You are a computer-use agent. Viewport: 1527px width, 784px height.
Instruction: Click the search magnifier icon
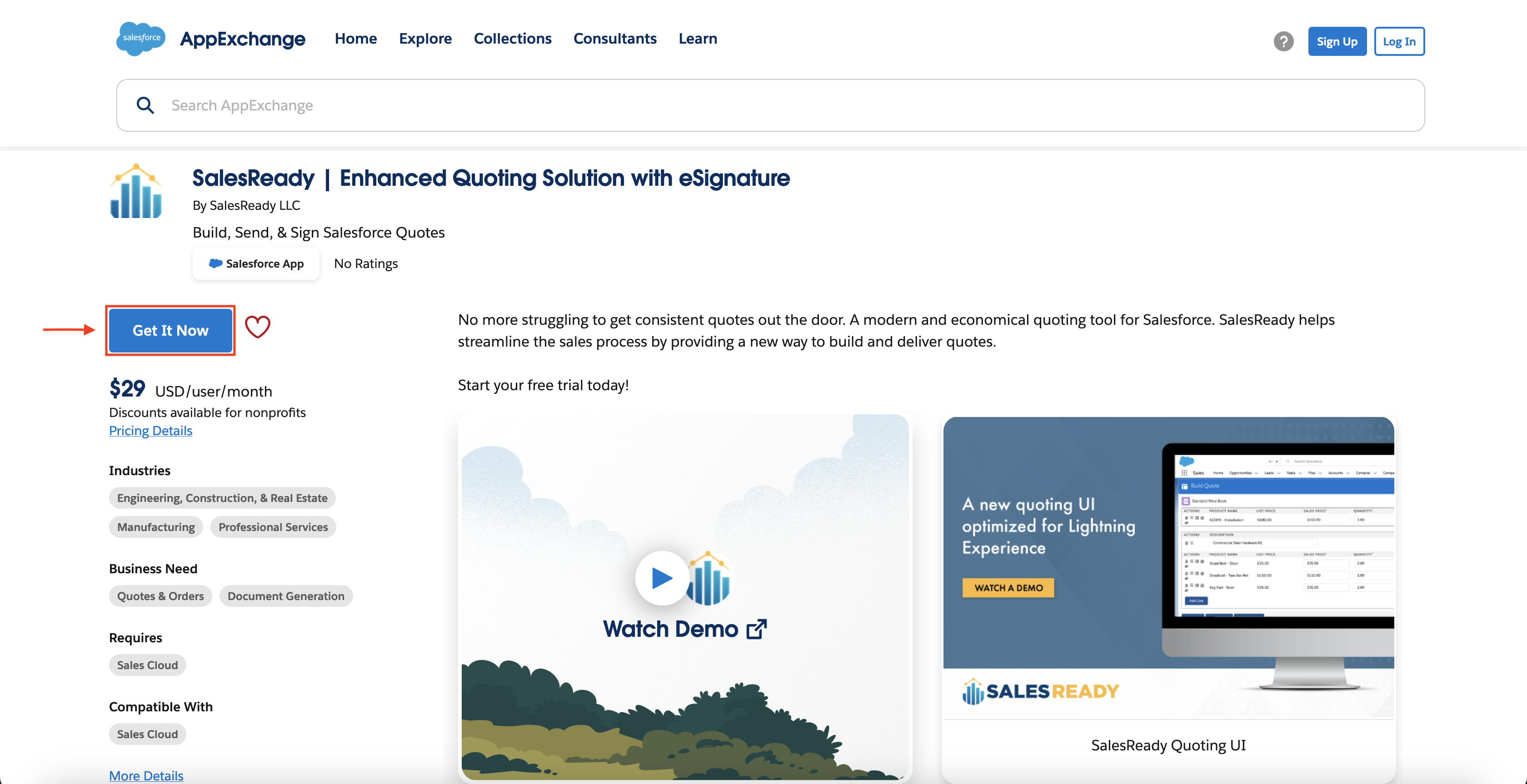pos(145,105)
